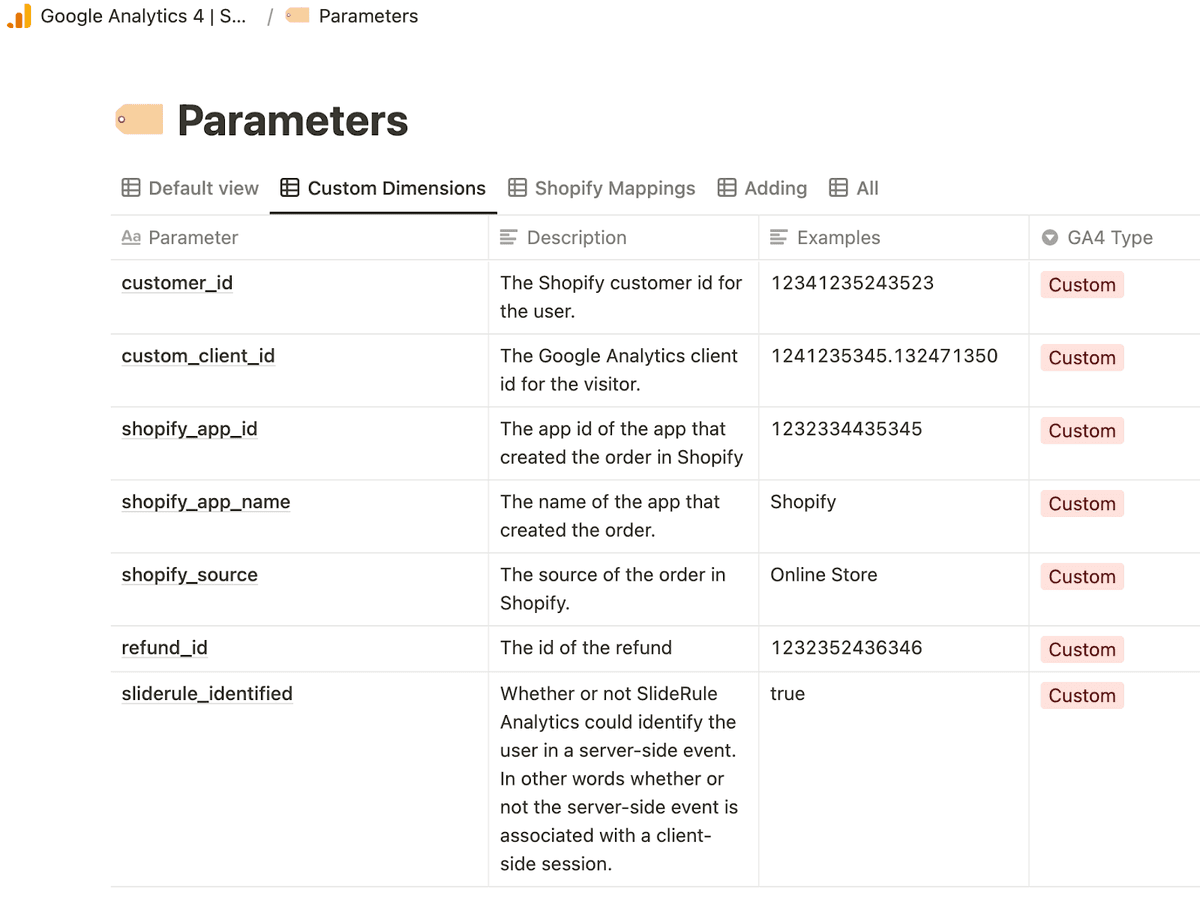Viewport: 1200px width, 899px height.
Task: Open the customer_id parameter page
Action: point(177,283)
